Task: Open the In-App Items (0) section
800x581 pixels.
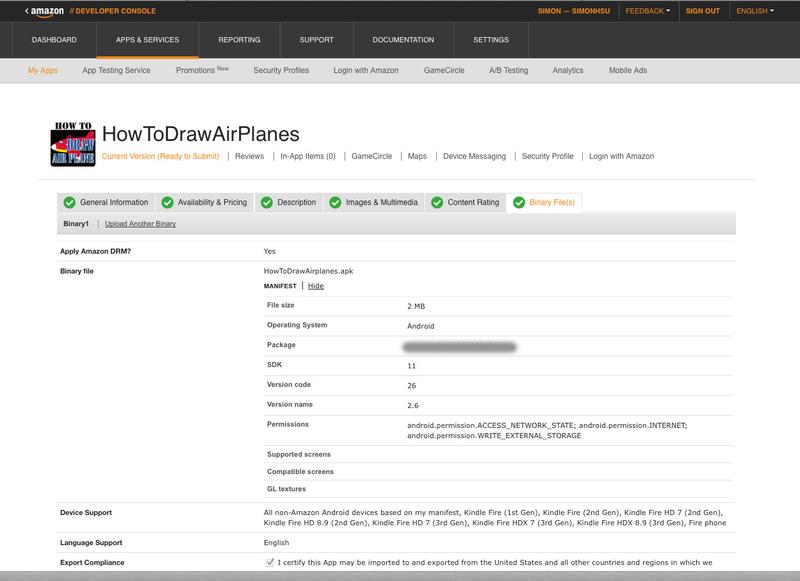Action: coord(308,157)
